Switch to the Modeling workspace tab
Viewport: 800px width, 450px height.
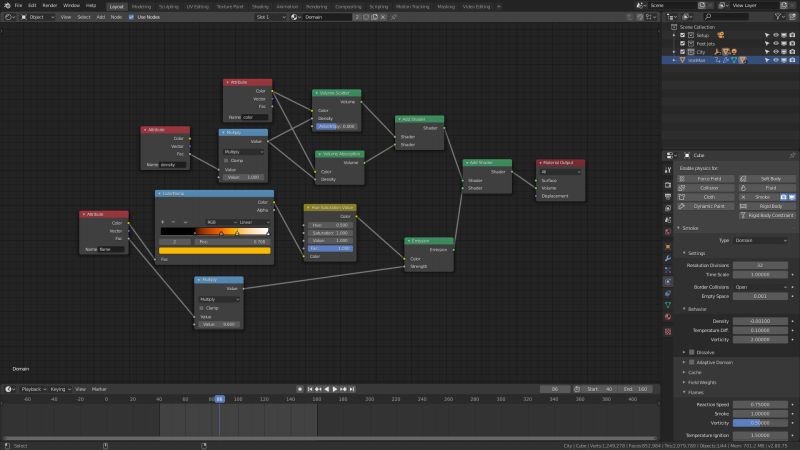141,7
